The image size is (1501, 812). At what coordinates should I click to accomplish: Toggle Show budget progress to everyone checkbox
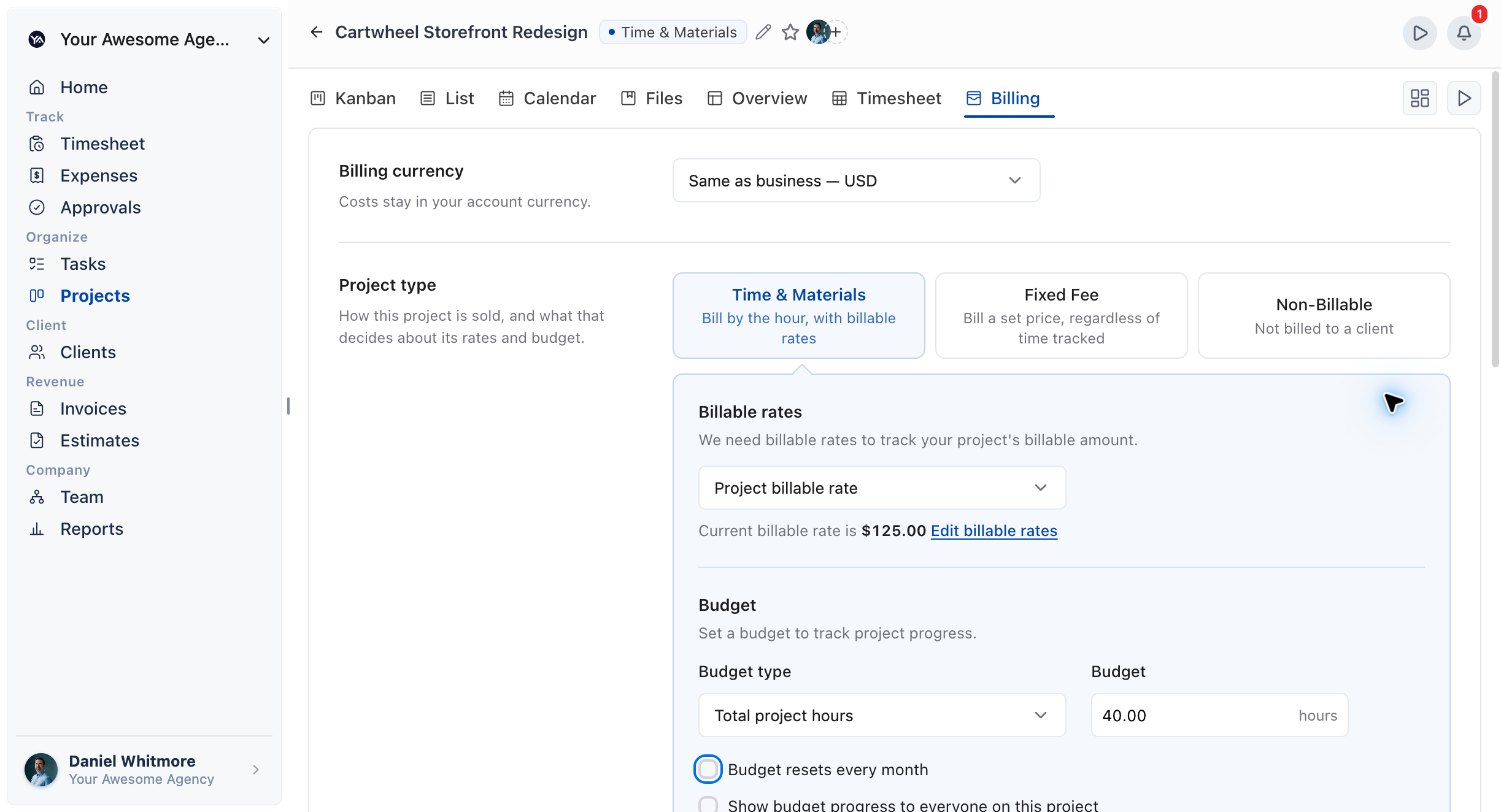[708, 805]
